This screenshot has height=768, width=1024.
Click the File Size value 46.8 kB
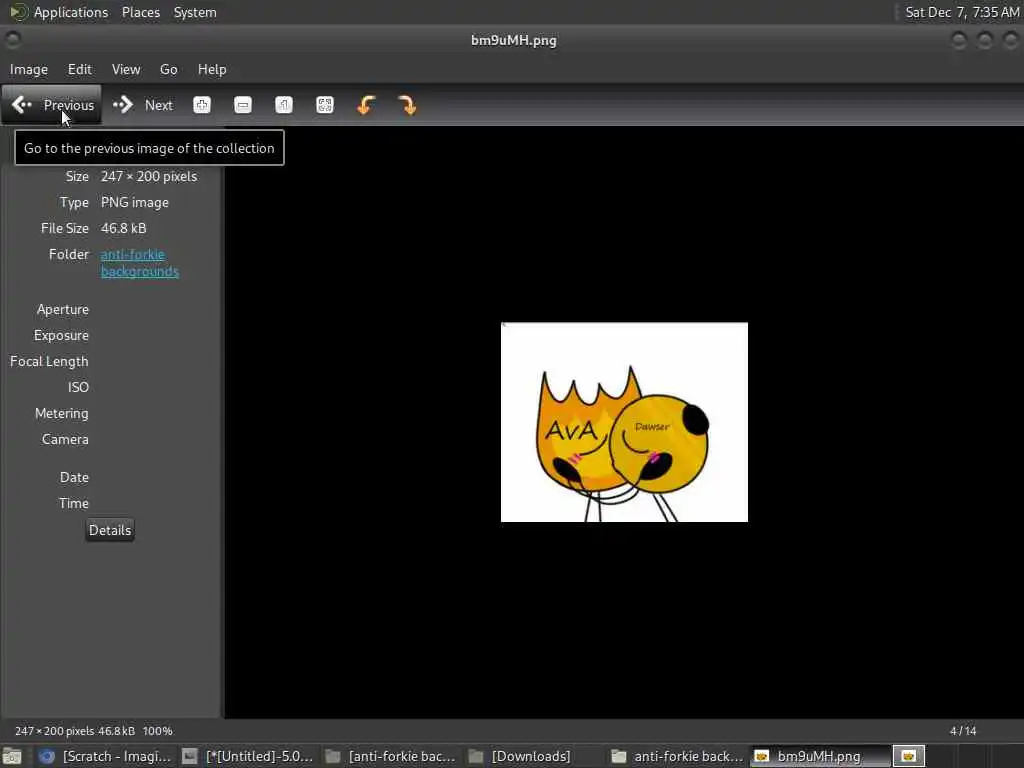pos(123,229)
